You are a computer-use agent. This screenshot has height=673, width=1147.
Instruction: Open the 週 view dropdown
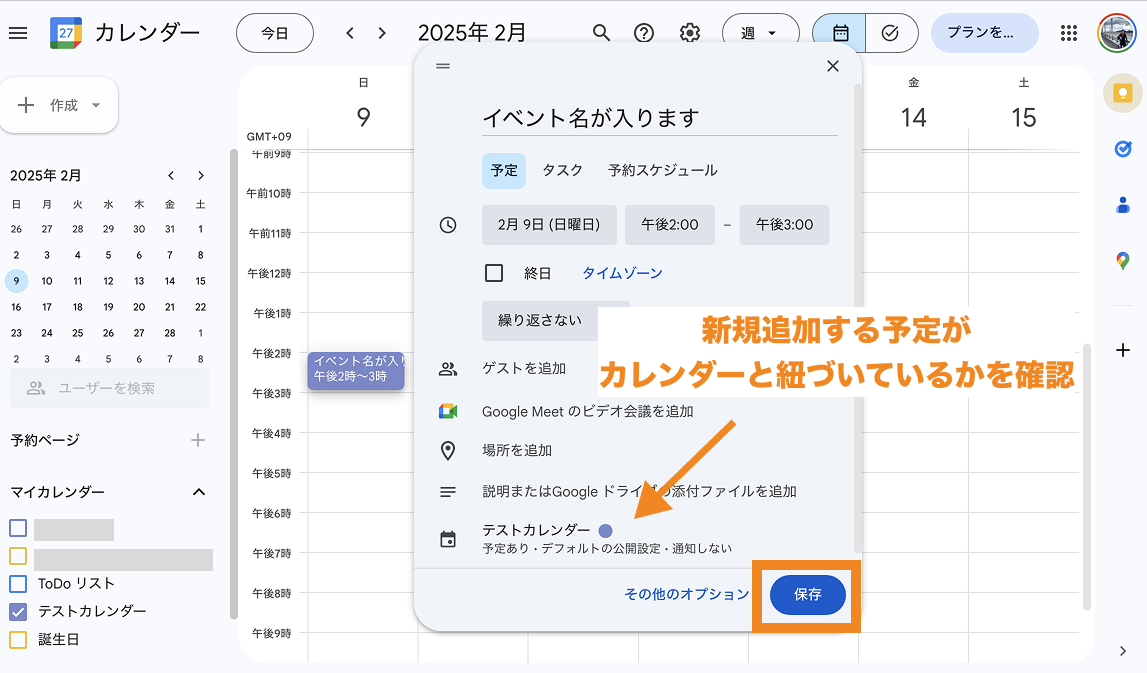(760, 33)
